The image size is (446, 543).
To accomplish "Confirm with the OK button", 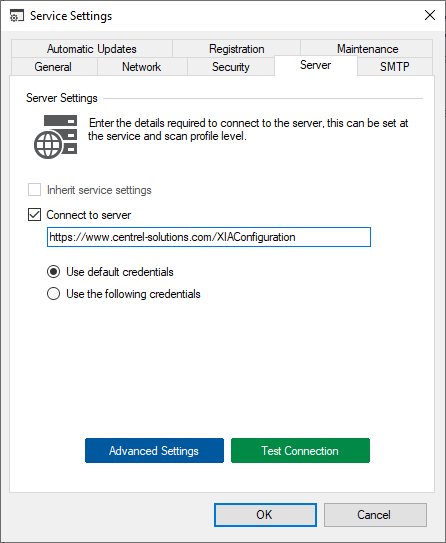I will click(265, 515).
